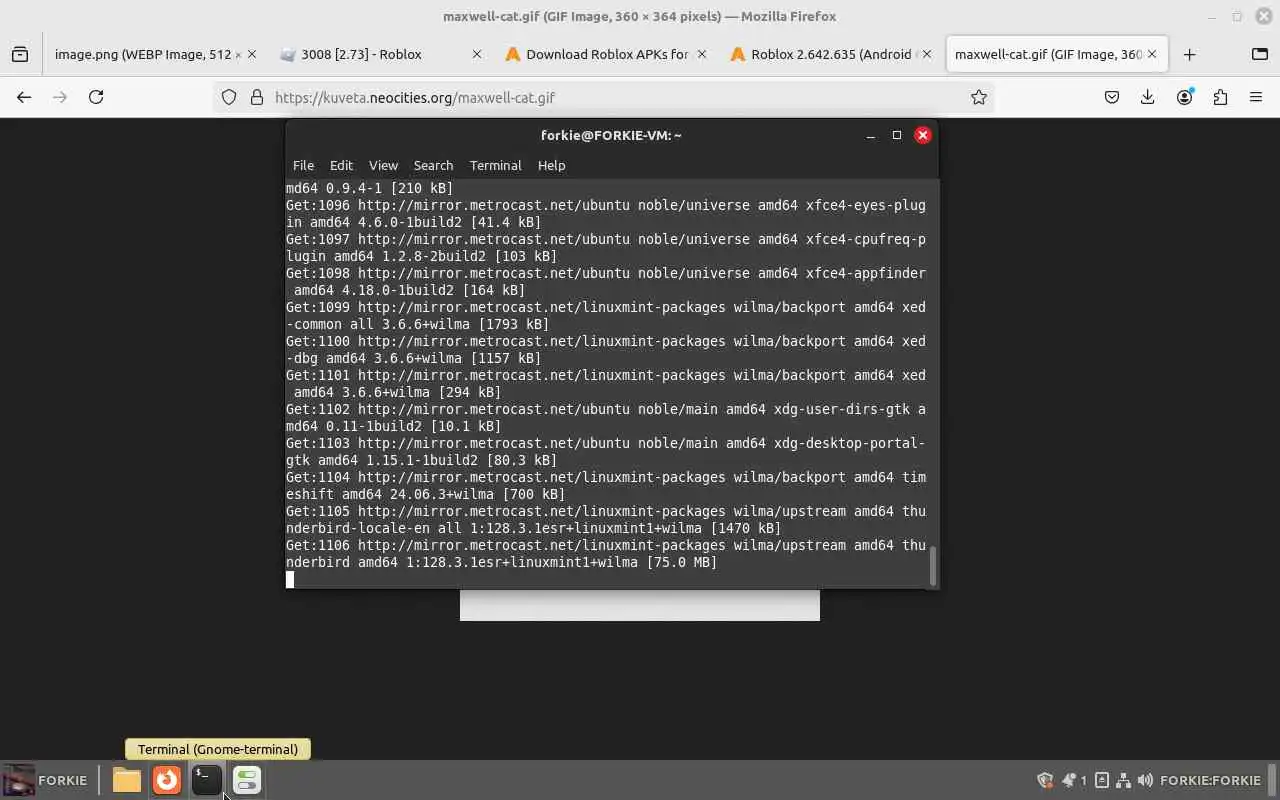Minimize the Firefox window
Image resolution: width=1280 pixels, height=800 pixels.
(1211, 16)
